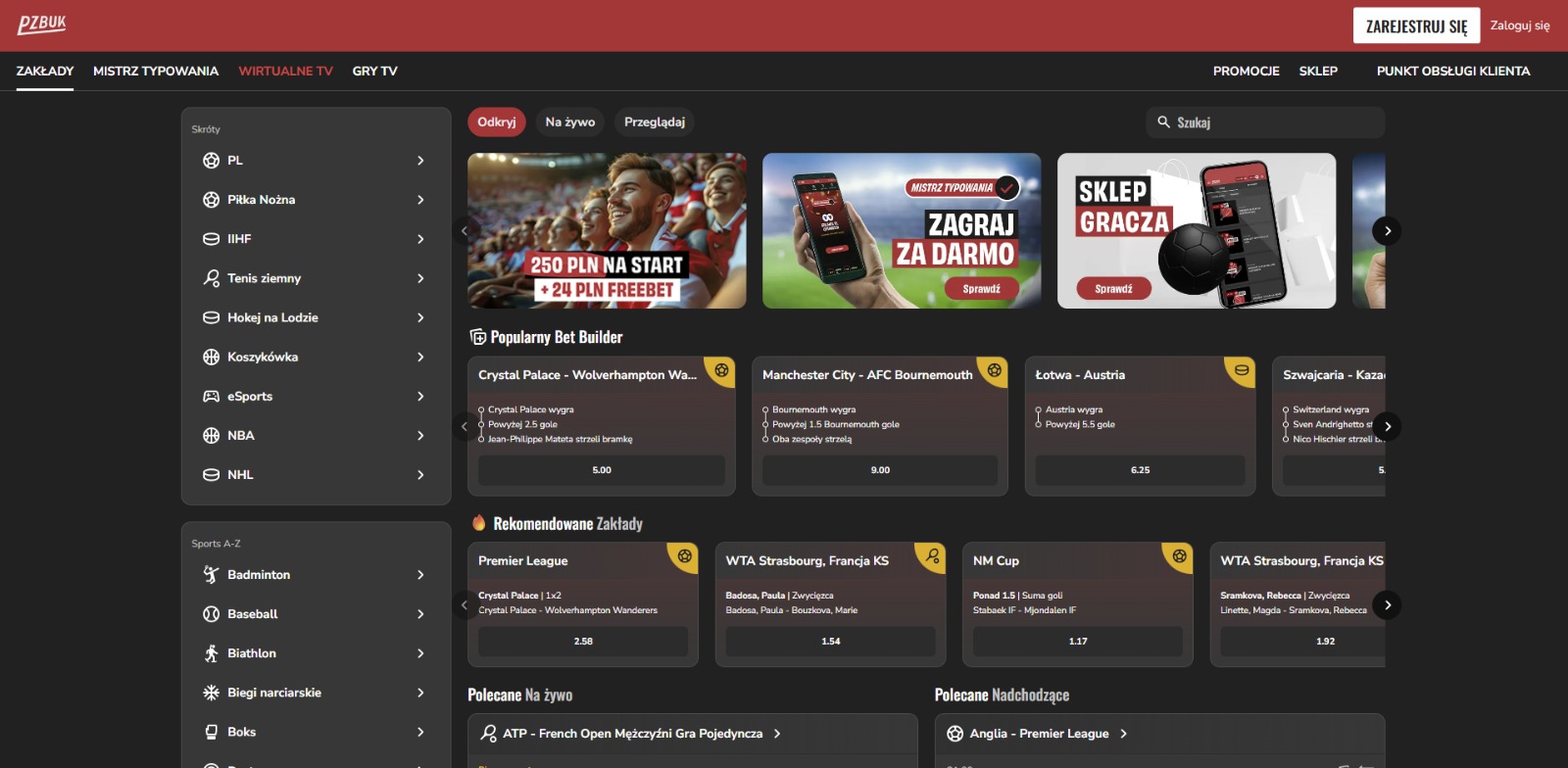Viewport: 1568px width, 768px height.
Task: Click Sprawdź on Zagraj za darmo banner
Action: click(981, 289)
